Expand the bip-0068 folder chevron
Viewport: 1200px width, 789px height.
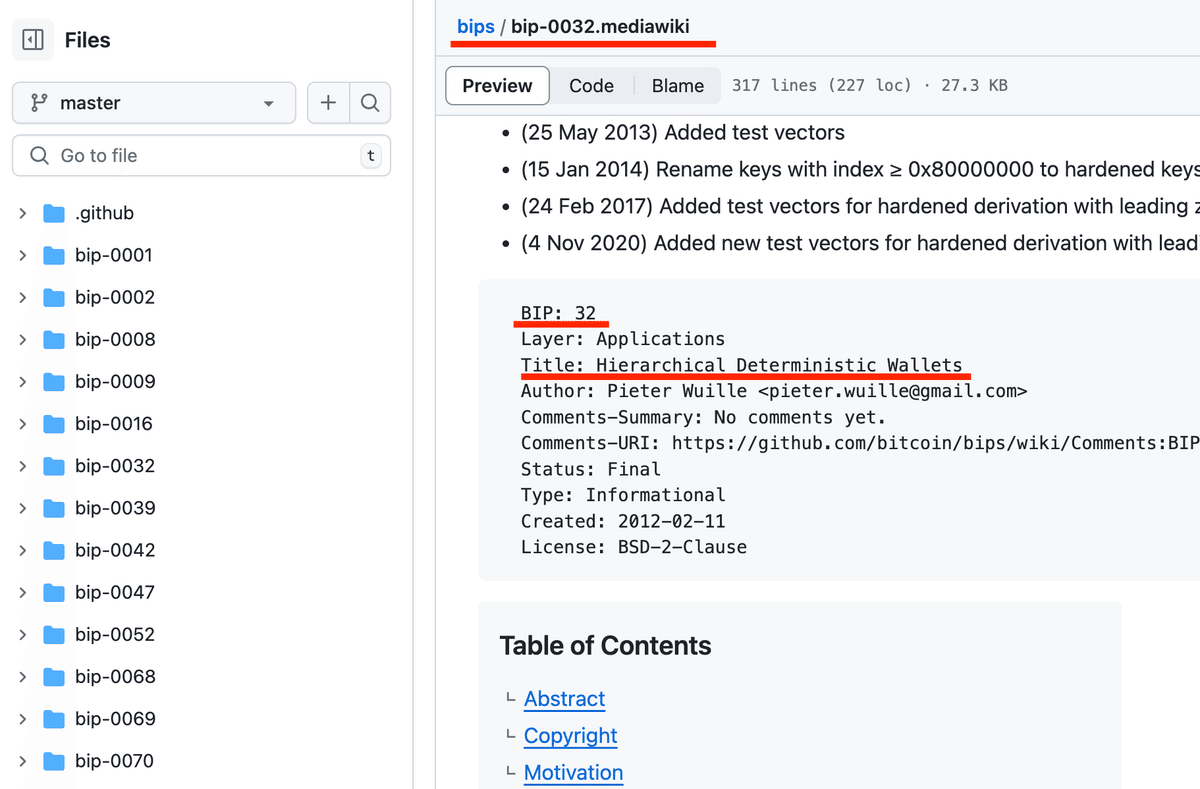point(22,677)
